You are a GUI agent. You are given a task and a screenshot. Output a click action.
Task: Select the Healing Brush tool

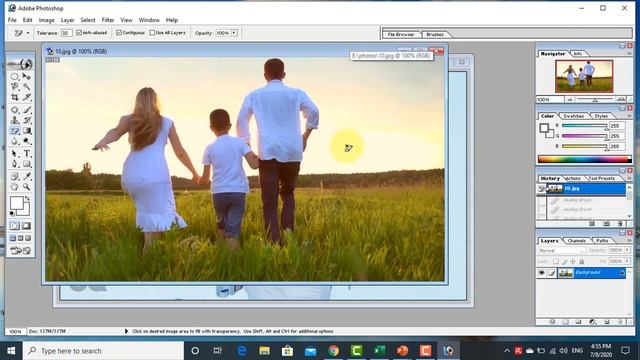click(x=15, y=110)
